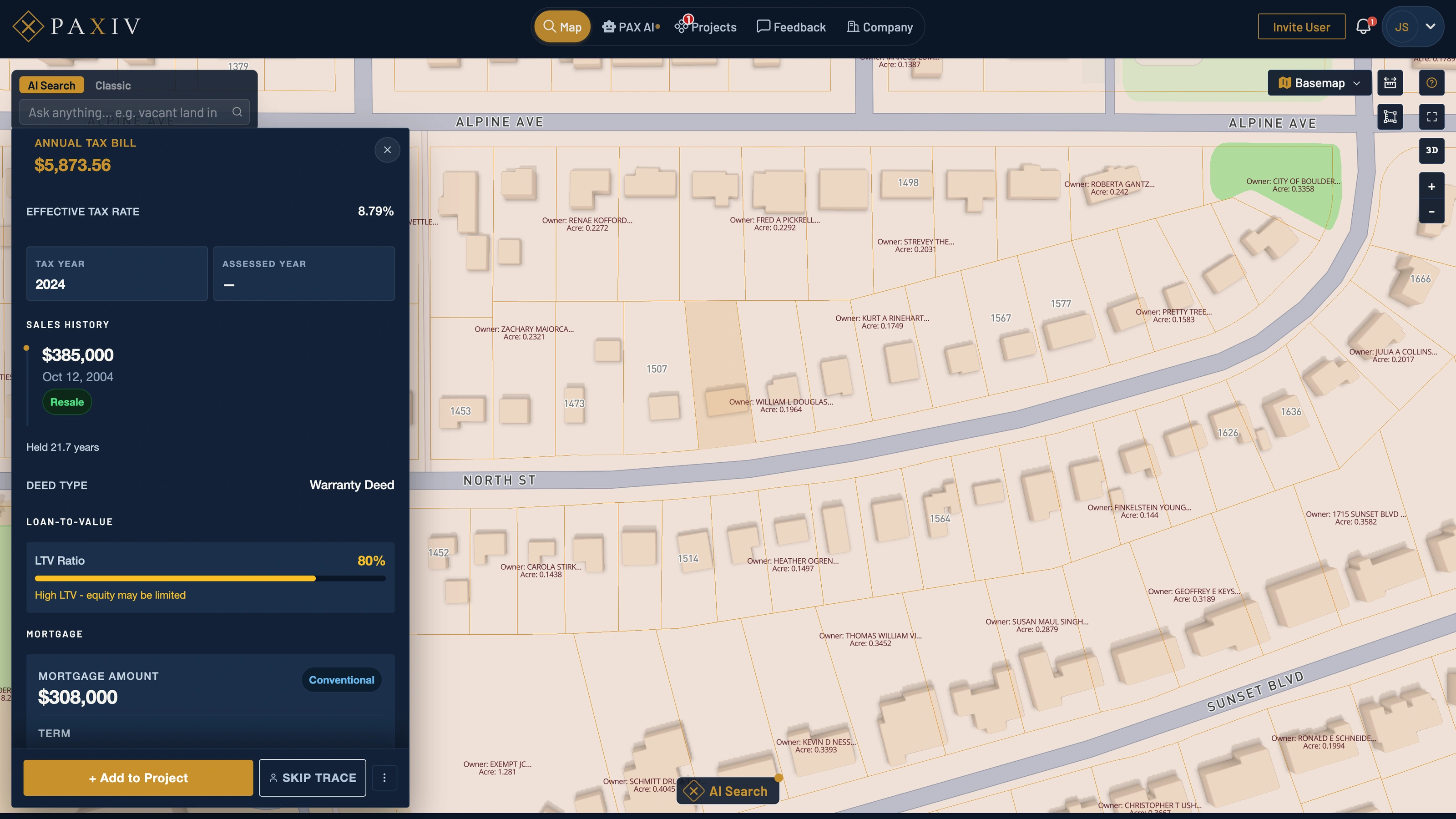Click the Julia A Collins parcel label

[x=1393, y=355]
